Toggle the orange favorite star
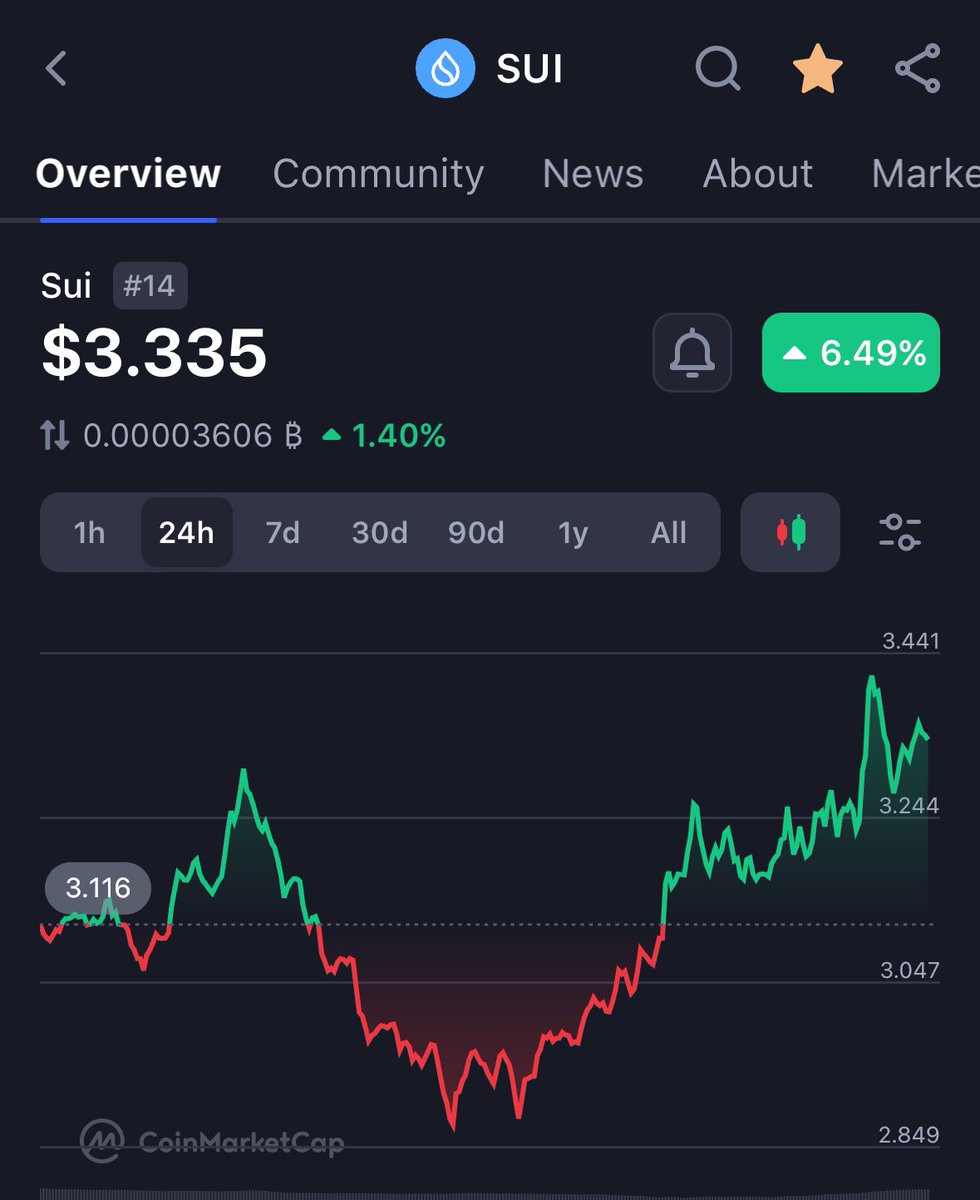Viewport: 980px width, 1200px height. pyautogui.click(x=818, y=69)
